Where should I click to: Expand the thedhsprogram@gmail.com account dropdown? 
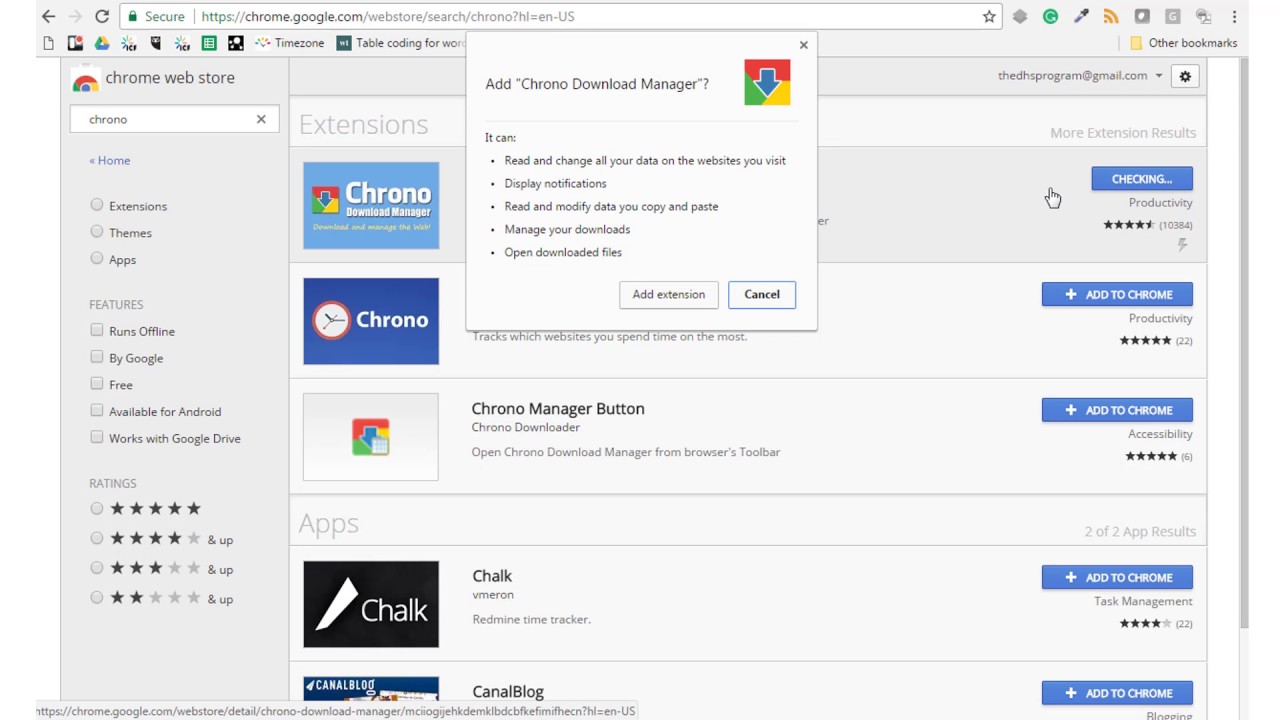(1159, 76)
